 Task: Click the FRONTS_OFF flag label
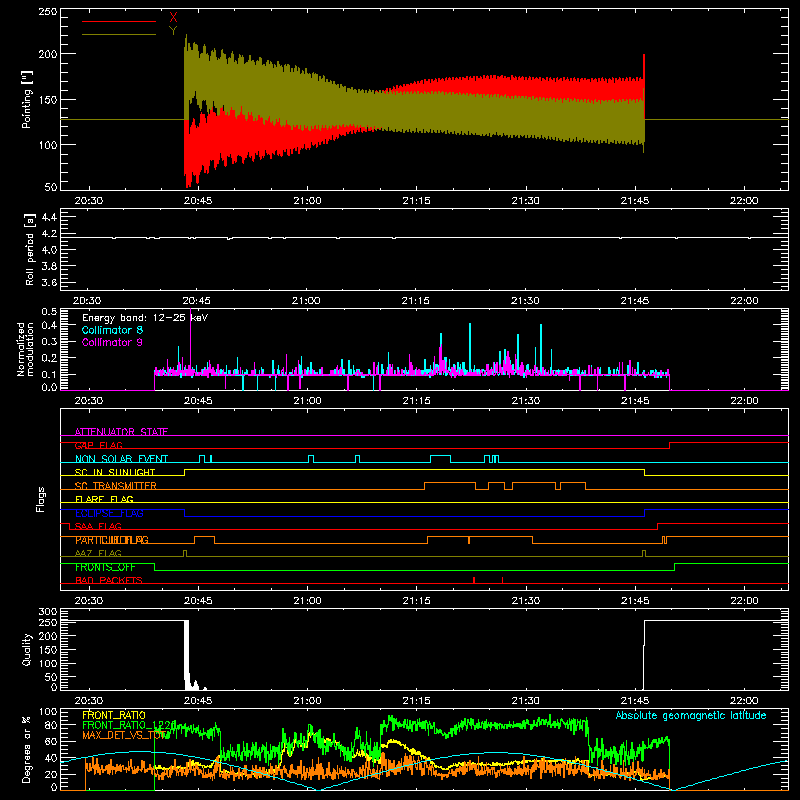105,567
